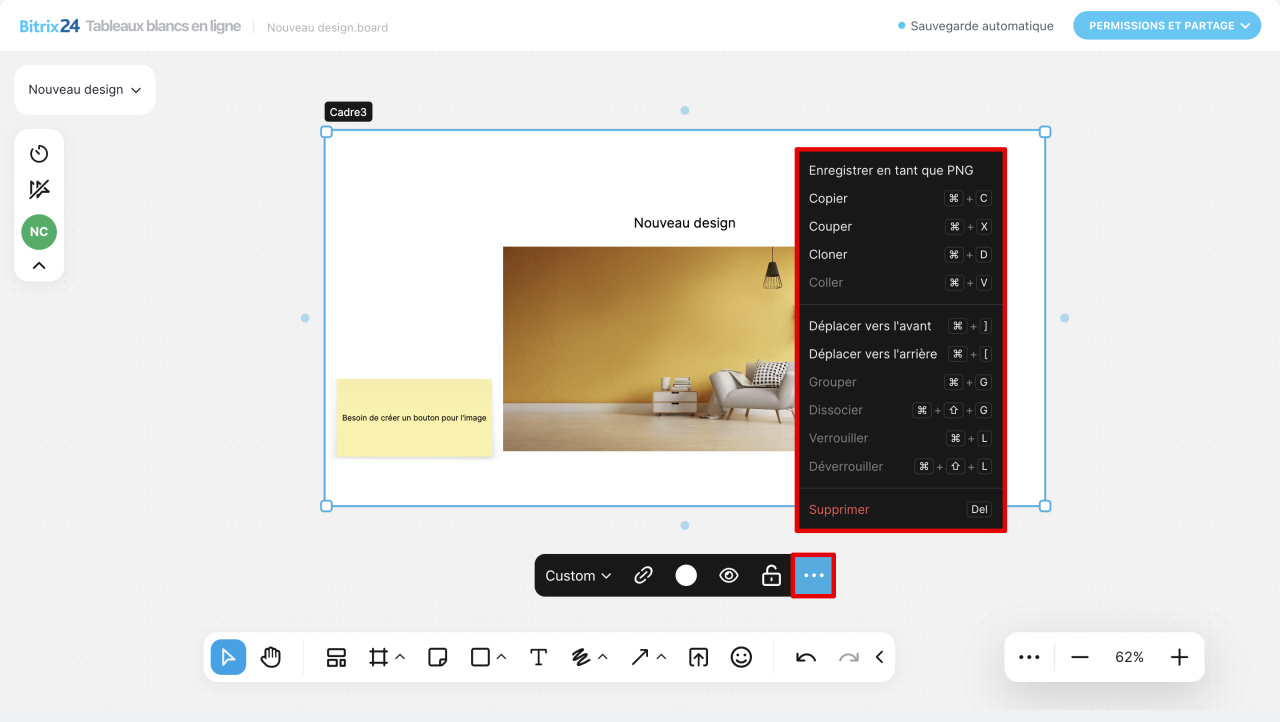Attach a link to the frame
Viewport: 1280px width, 722px height.
click(643, 575)
